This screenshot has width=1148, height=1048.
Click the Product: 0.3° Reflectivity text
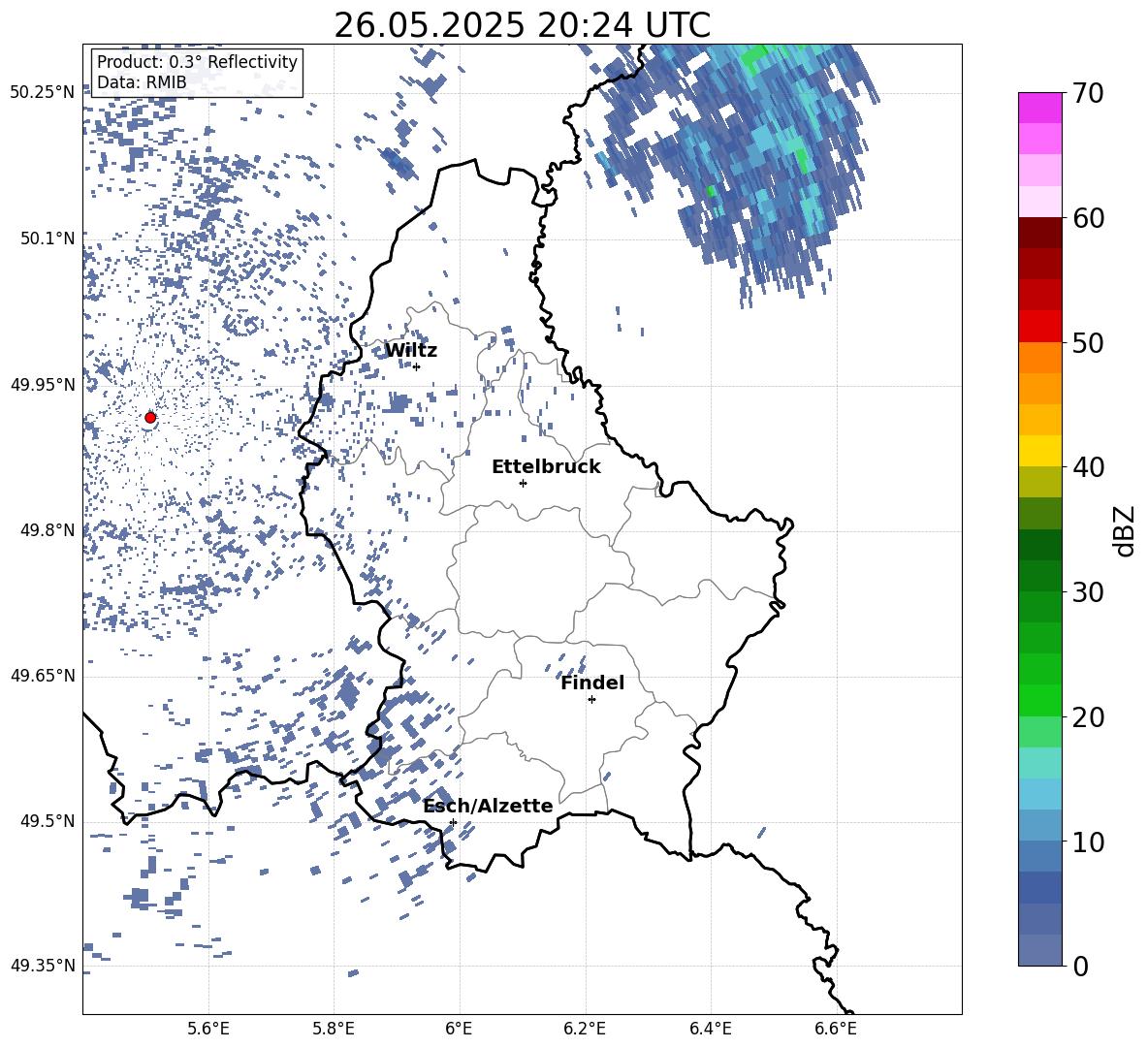point(197,62)
